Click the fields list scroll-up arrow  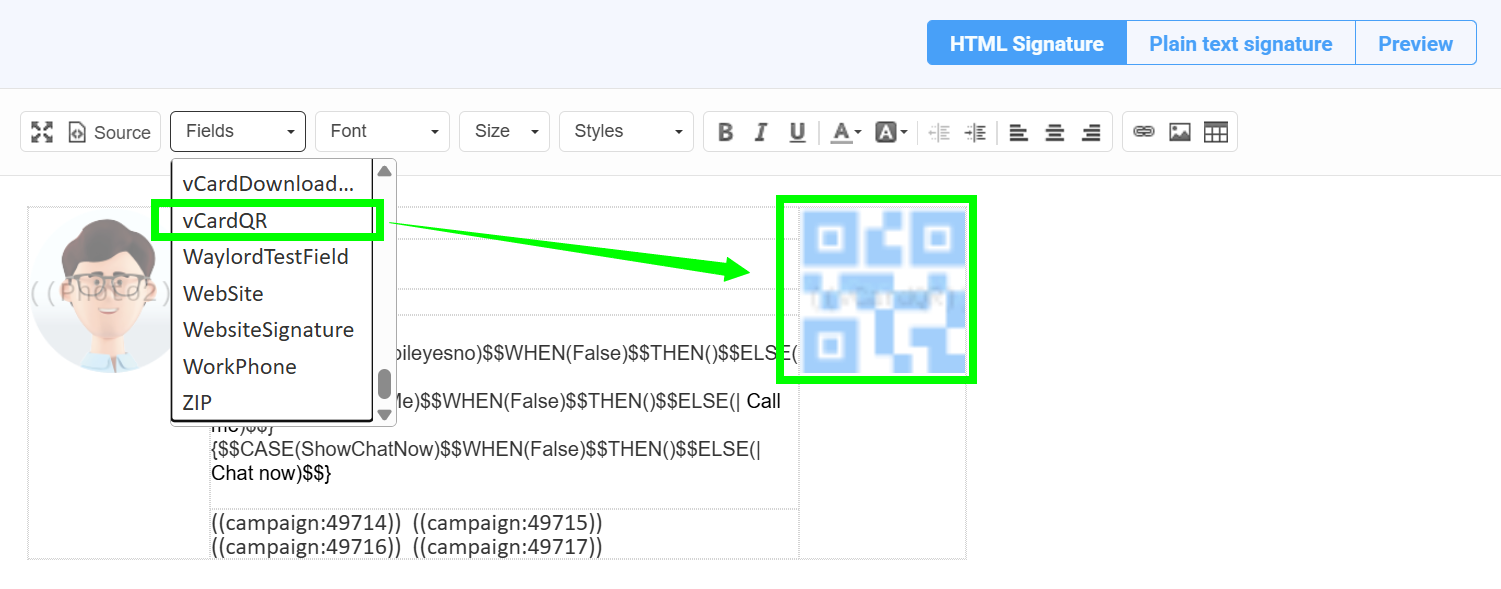point(384,170)
